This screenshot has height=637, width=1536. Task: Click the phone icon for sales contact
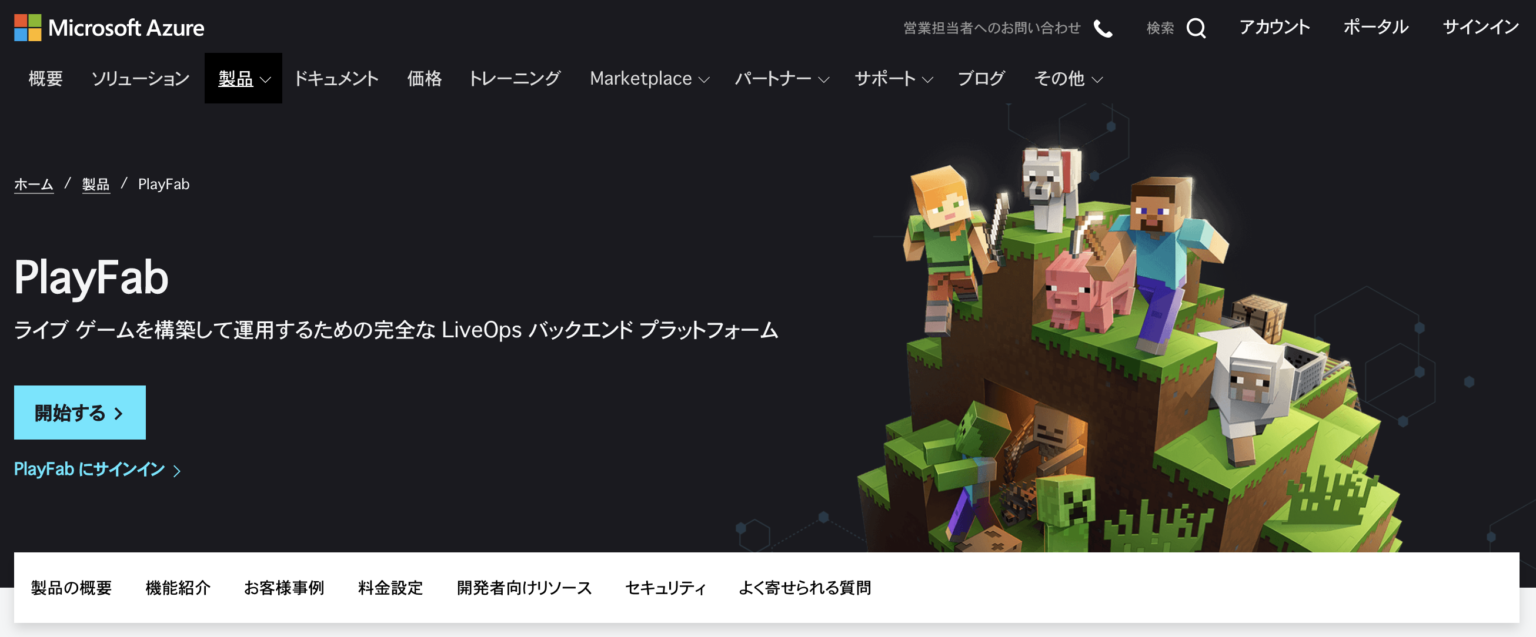[1103, 28]
